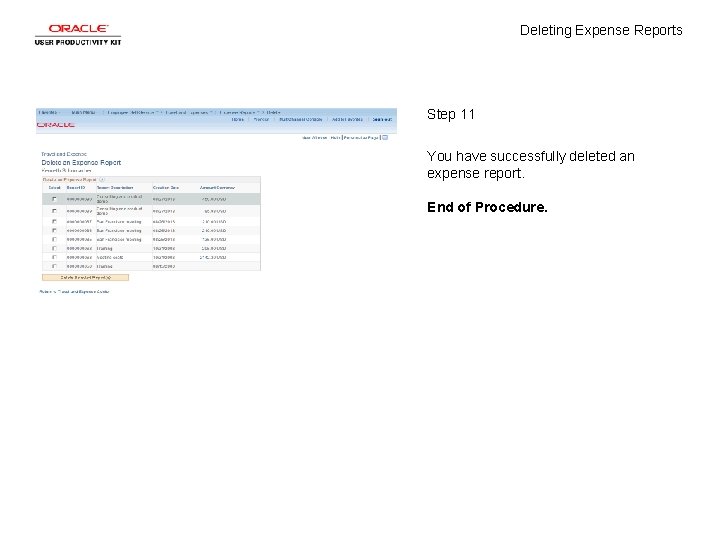Image resolution: width=720 pixels, height=540 pixels.
Task: Click the Delete breadcrumb item
Action: 273,112
